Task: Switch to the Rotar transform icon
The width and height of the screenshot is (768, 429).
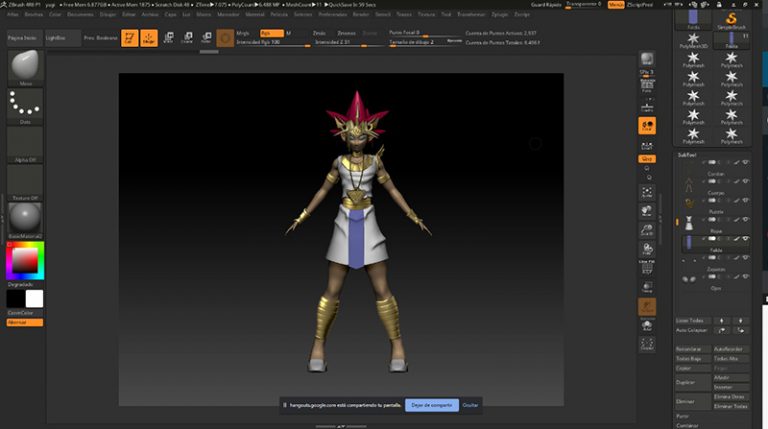Action: 206,38
